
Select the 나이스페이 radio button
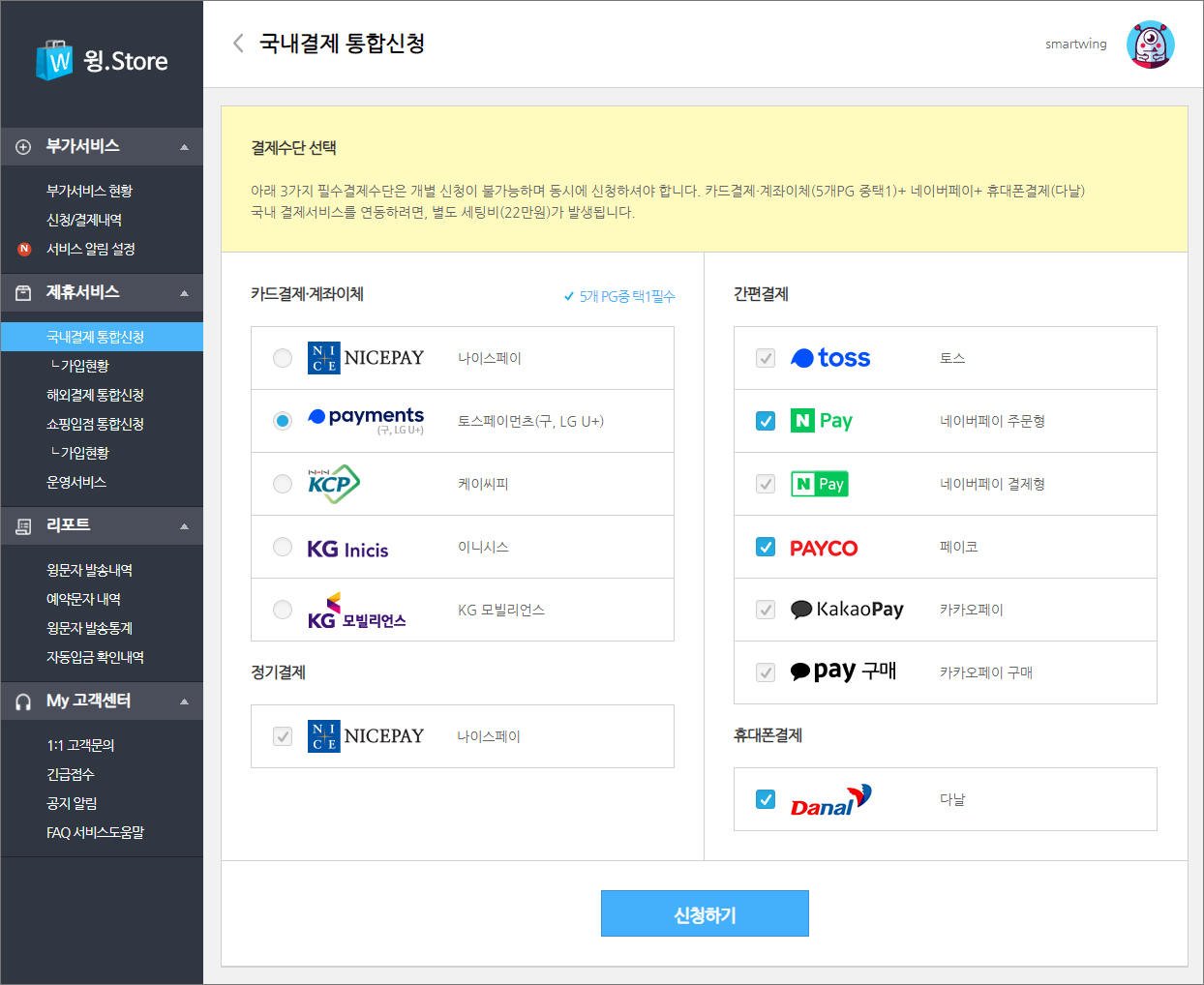pyautogui.click(x=283, y=358)
